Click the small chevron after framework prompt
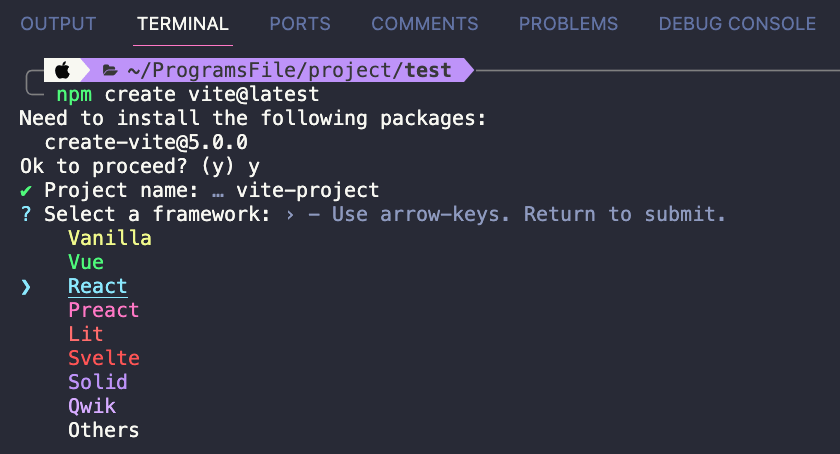 pos(290,215)
